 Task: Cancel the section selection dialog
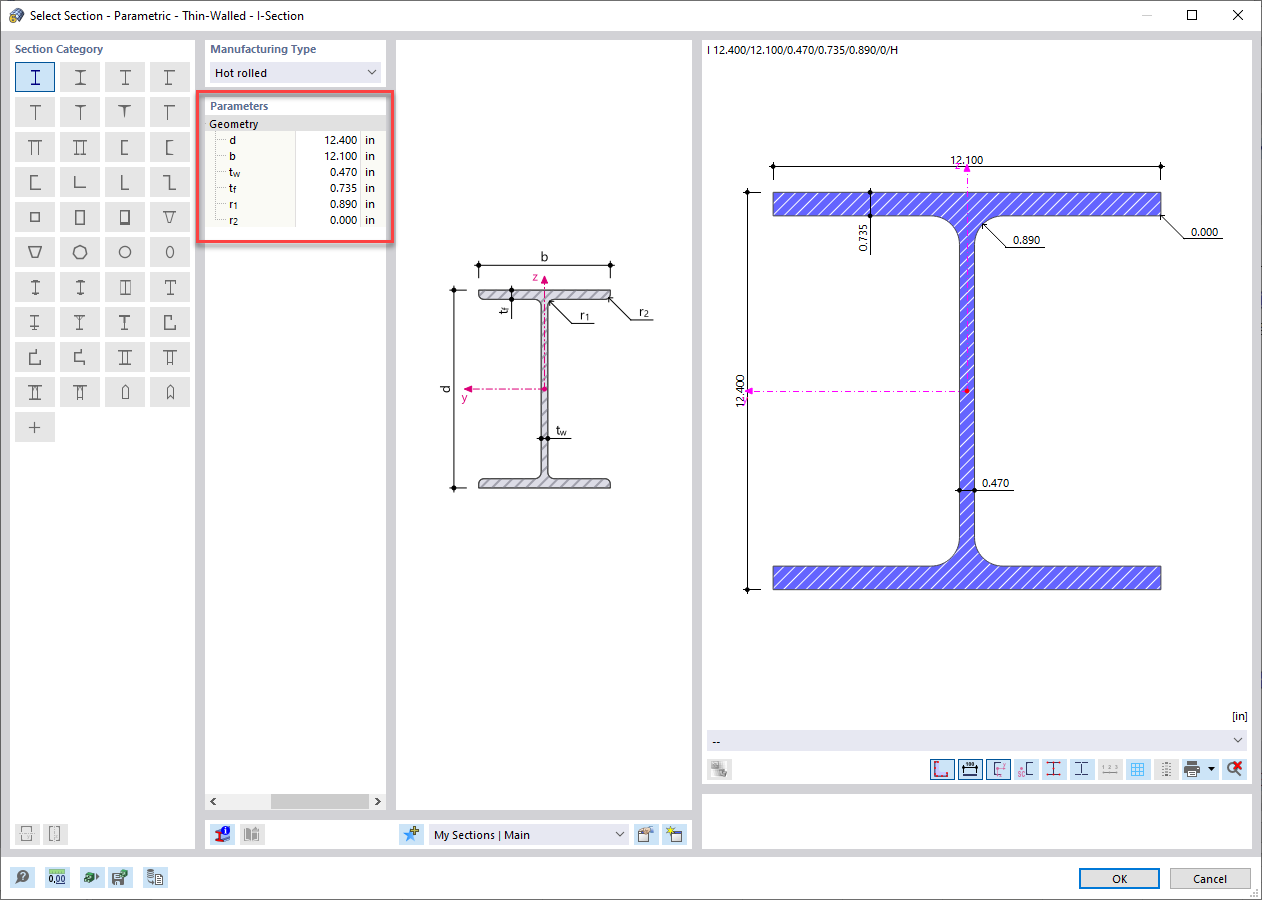pyautogui.click(x=1210, y=878)
